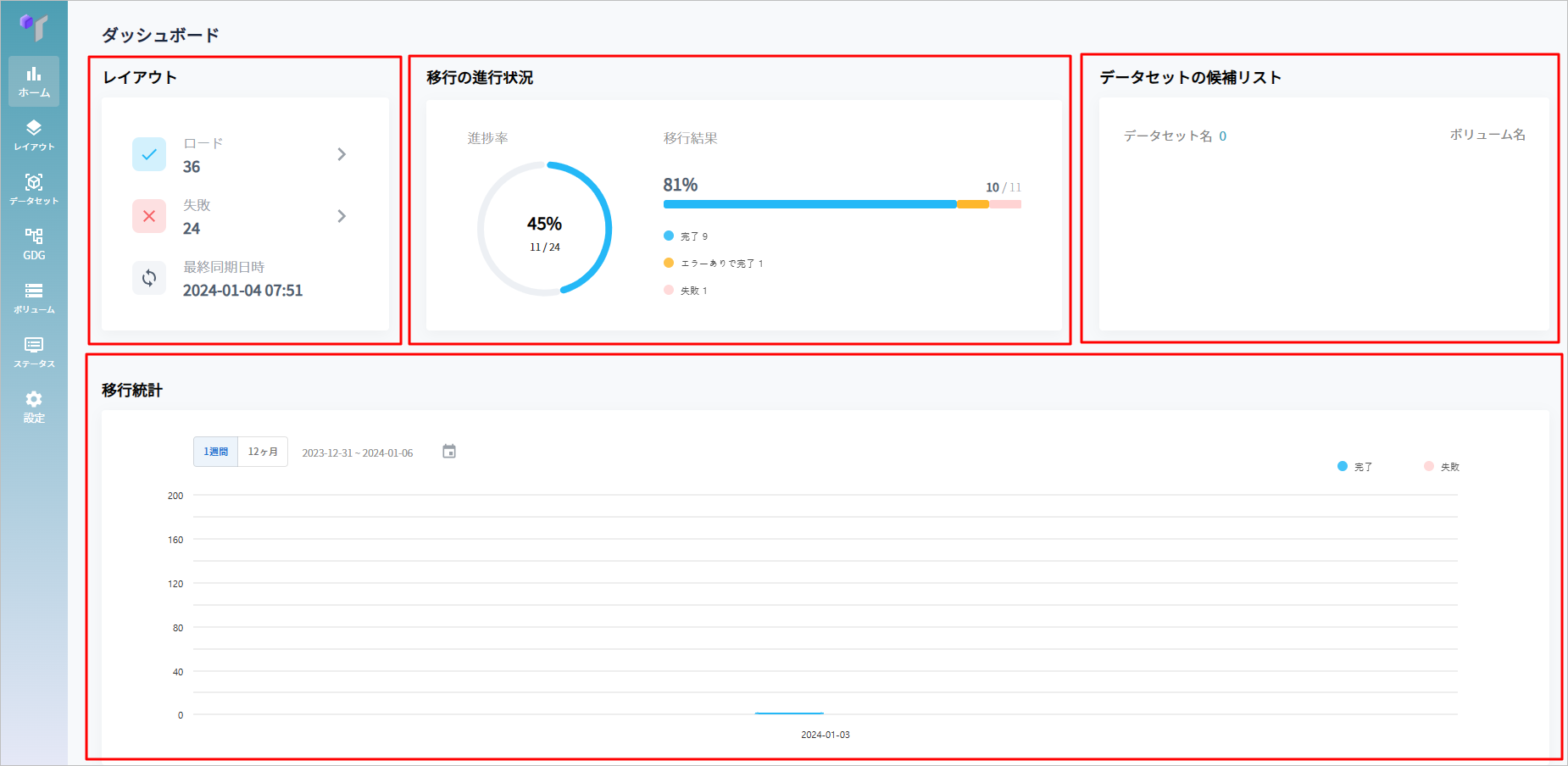Screen dimensions: 1568x766
Task: Open the calendar date picker icon
Action: [x=449, y=452]
